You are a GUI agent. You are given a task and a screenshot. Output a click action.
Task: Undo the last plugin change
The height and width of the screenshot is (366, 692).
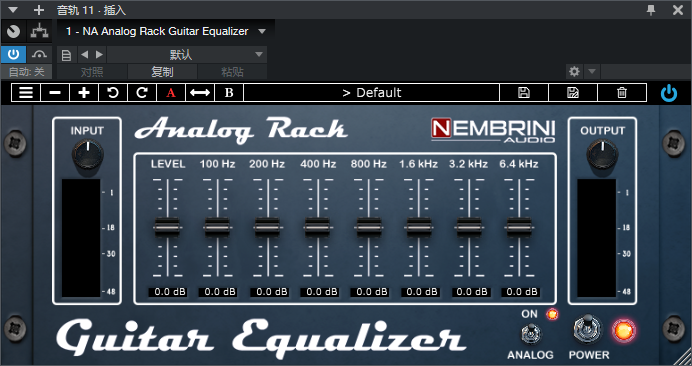click(113, 93)
